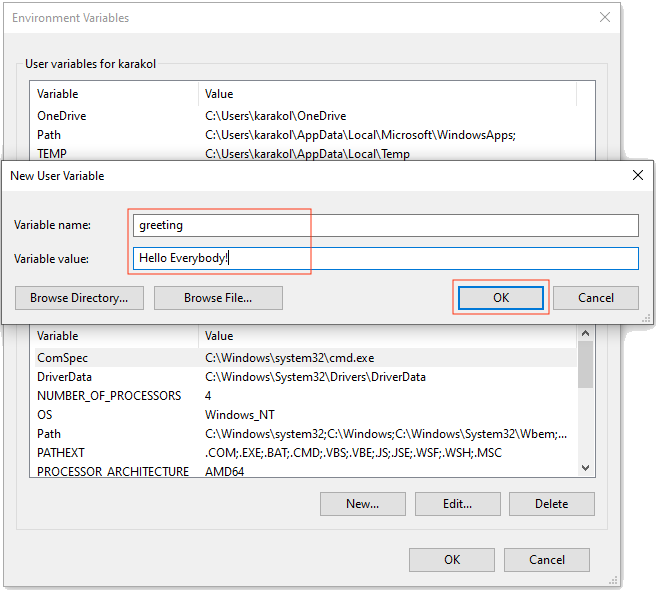Click Browse File... button
This screenshot has height=591, width=656.
[218, 298]
